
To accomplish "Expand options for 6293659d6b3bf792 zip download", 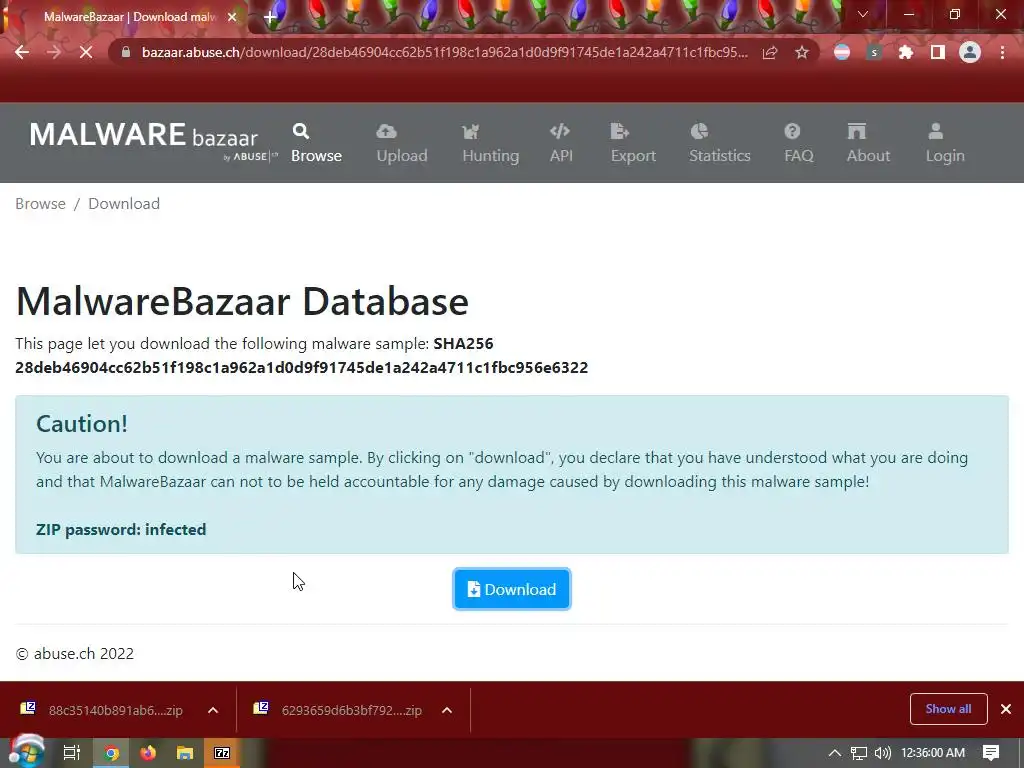I will tap(447, 710).
